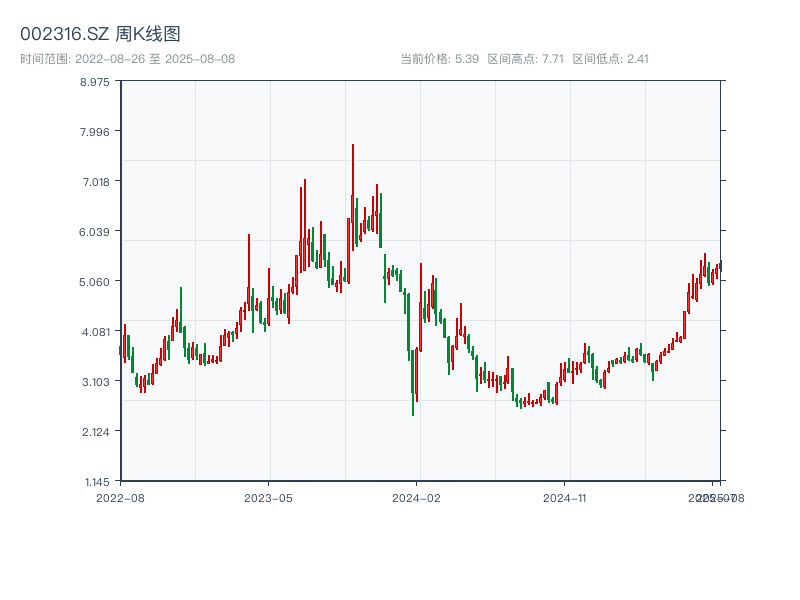Click x-axis date label 2023-05

pyautogui.click(x=268, y=498)
